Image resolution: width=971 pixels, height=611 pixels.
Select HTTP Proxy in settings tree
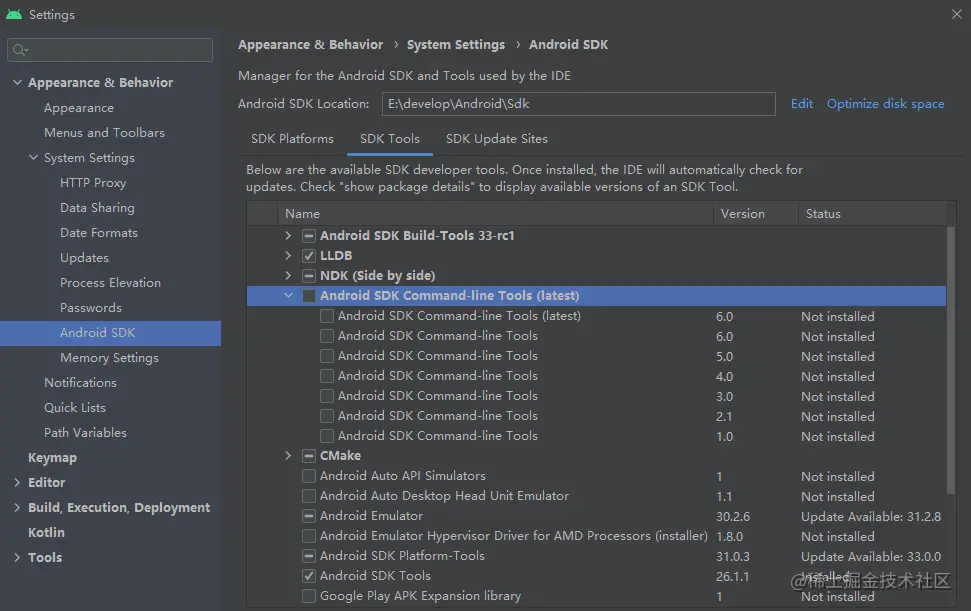point(93,183)
